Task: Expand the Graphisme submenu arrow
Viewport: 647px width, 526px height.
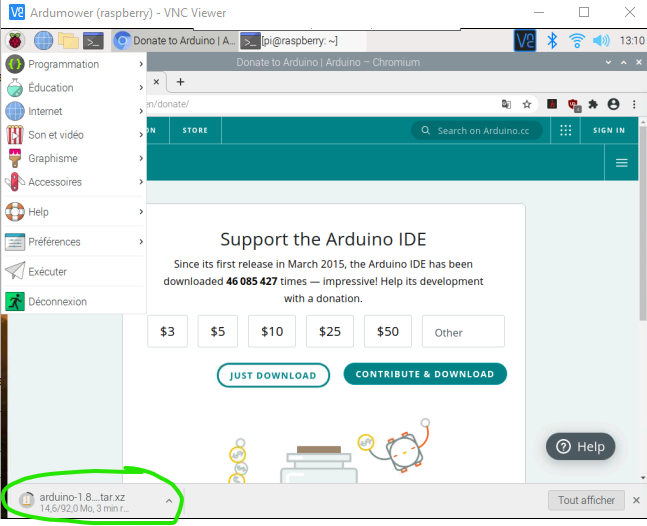Action: (141, 158)
